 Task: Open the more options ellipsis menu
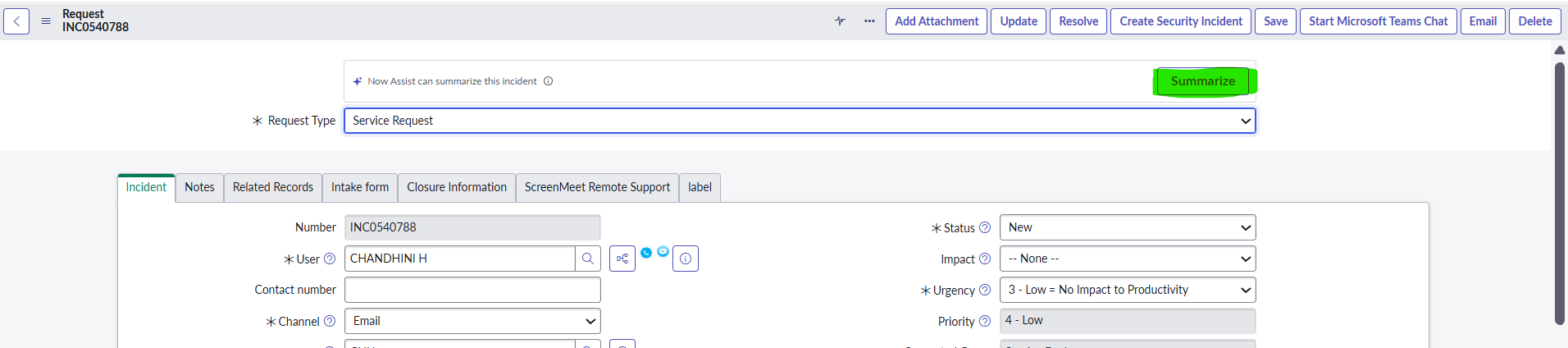pos(869,21)
